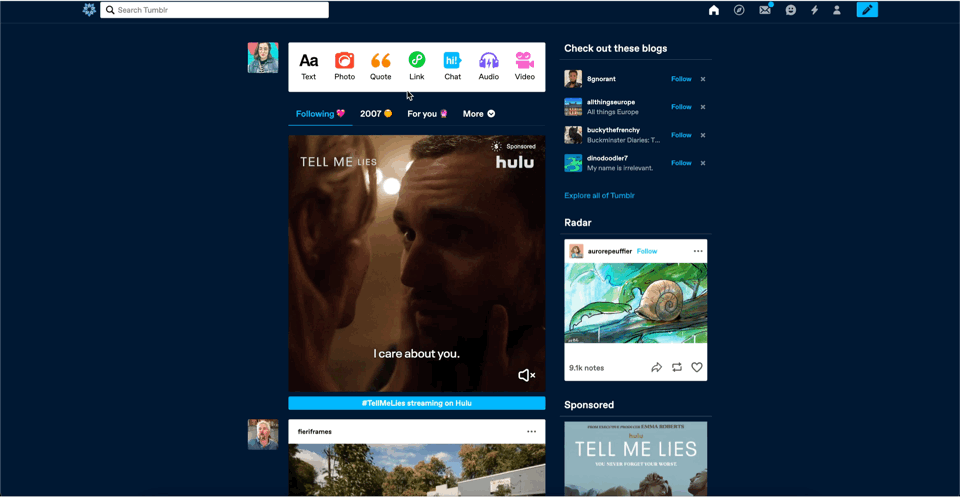Open the fieriframes avatar
960x497 pixels.
click(x=263, y=435)
